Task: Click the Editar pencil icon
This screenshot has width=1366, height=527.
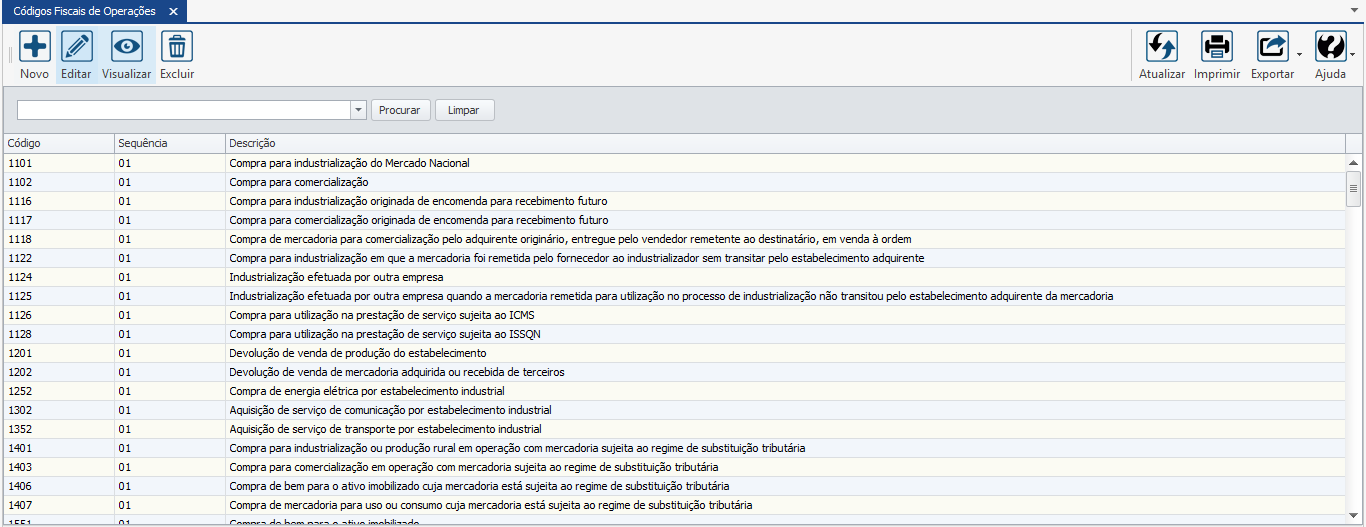Action: click(x=77, y=47)
